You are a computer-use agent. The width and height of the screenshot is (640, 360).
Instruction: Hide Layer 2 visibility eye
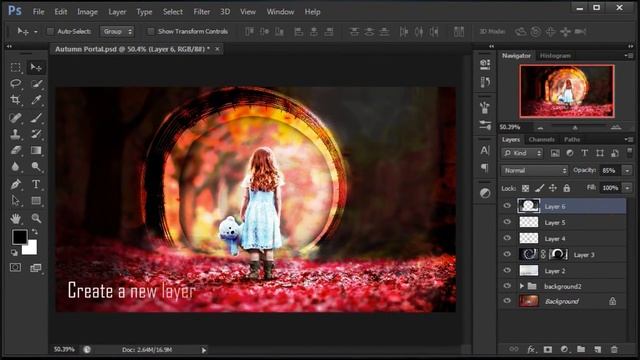(507, 270)
